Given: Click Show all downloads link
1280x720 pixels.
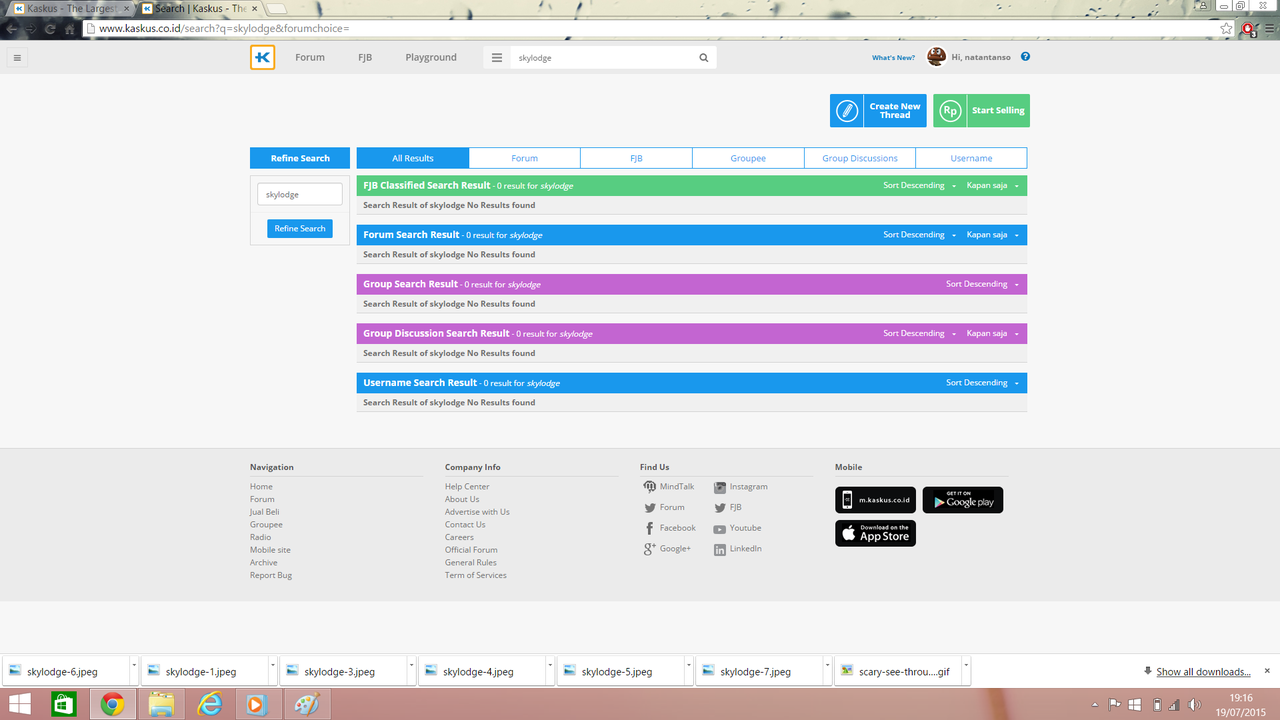Looking at the screenshot, I should (x=1203, y=672).
